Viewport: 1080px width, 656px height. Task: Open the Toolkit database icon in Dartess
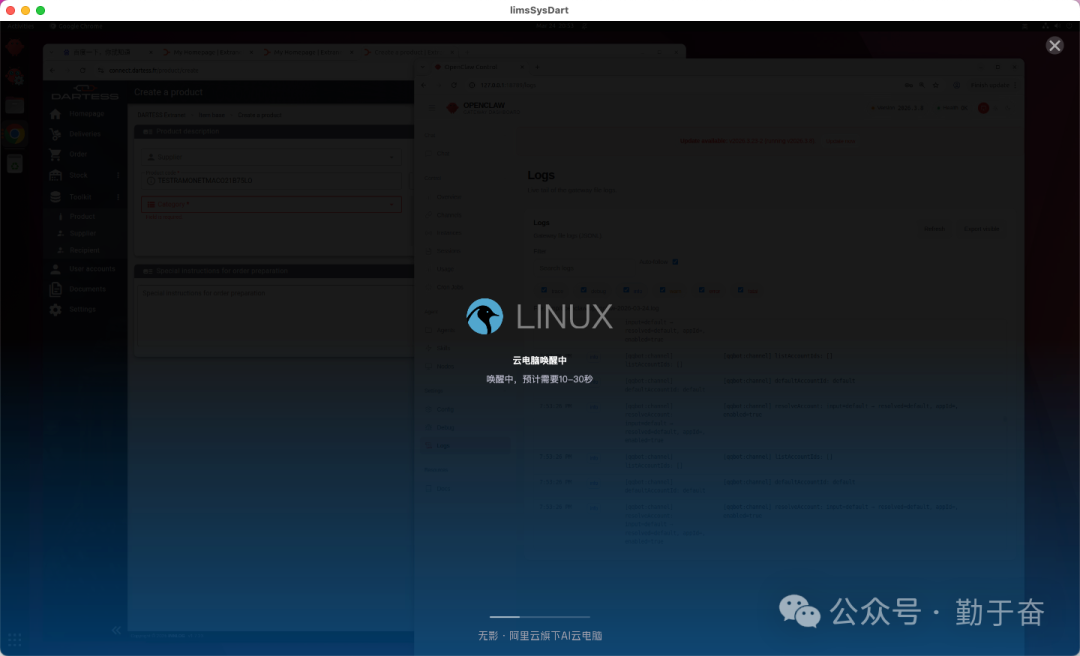coord(55,197)
